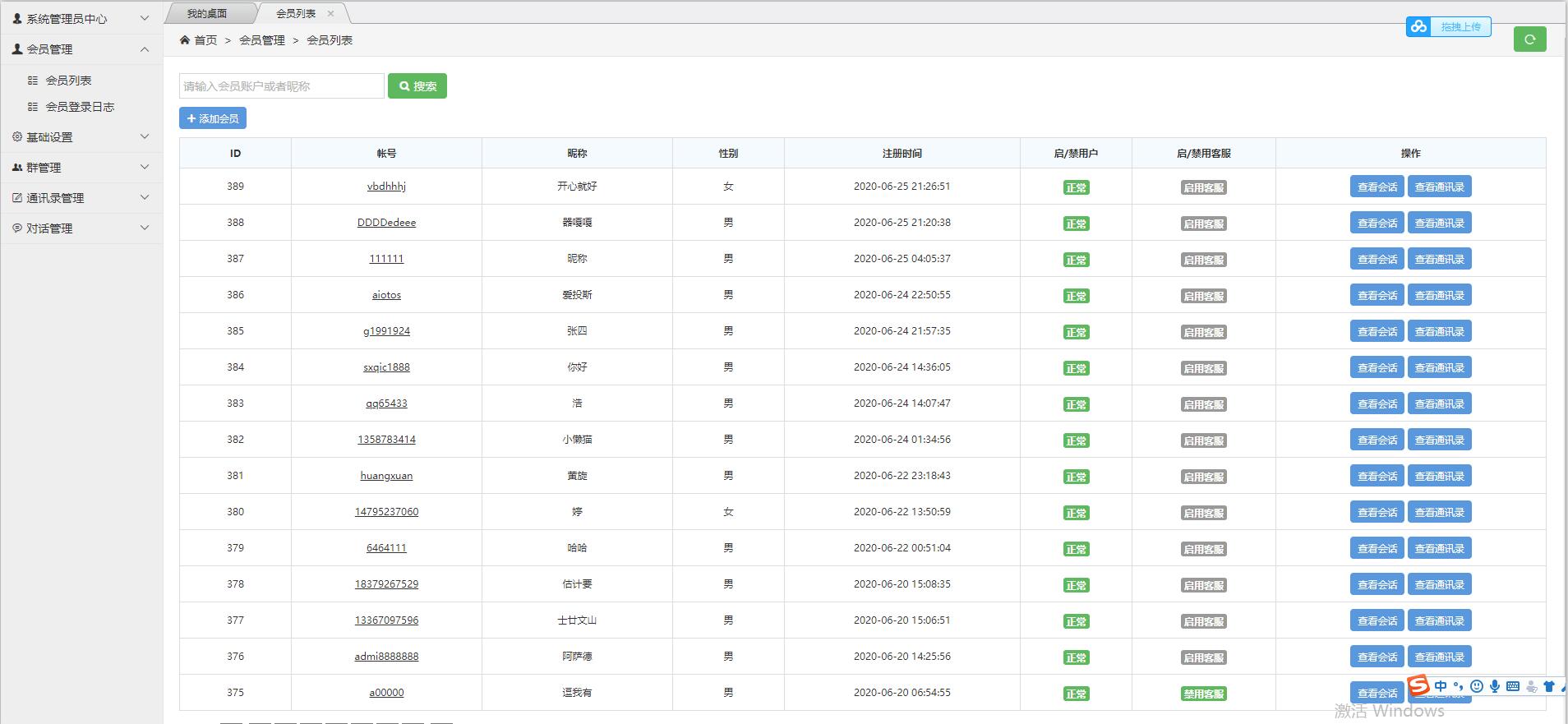Viewport: 1568px width, 724px height.
Task: Click the Sogou soft keyboard icon
Action: point(1513,686)
